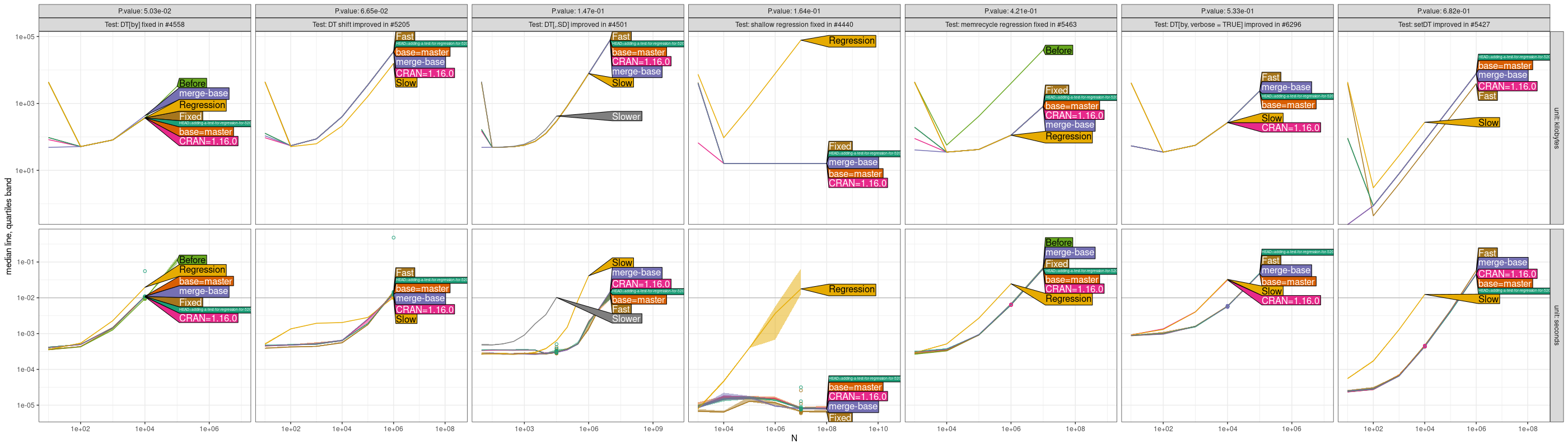Screen dimensions: 1568x448
Task: Click green outlier point in DT shift seconds panel
Action: 393,237
